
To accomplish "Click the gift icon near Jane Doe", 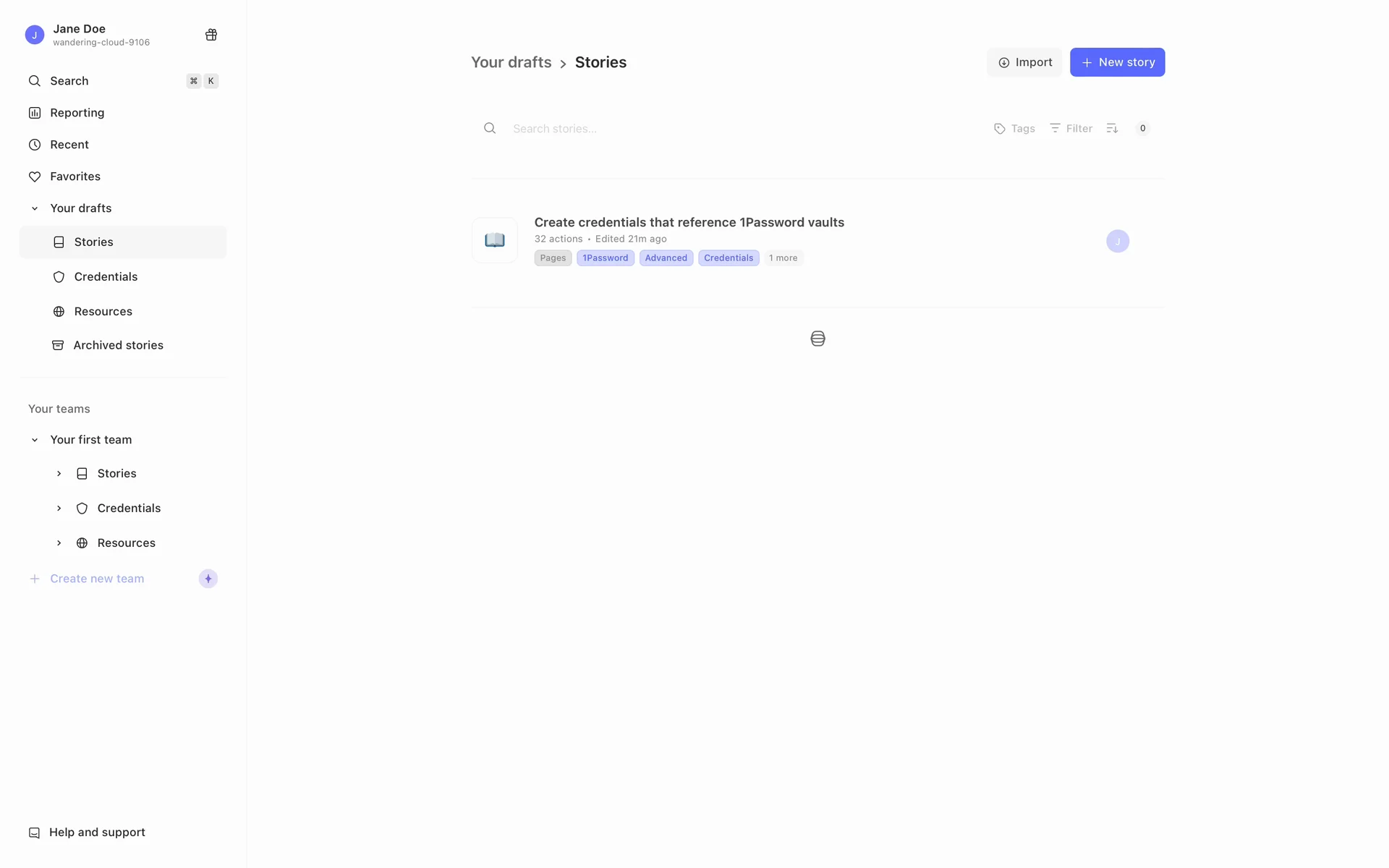I will coord(211,35).
